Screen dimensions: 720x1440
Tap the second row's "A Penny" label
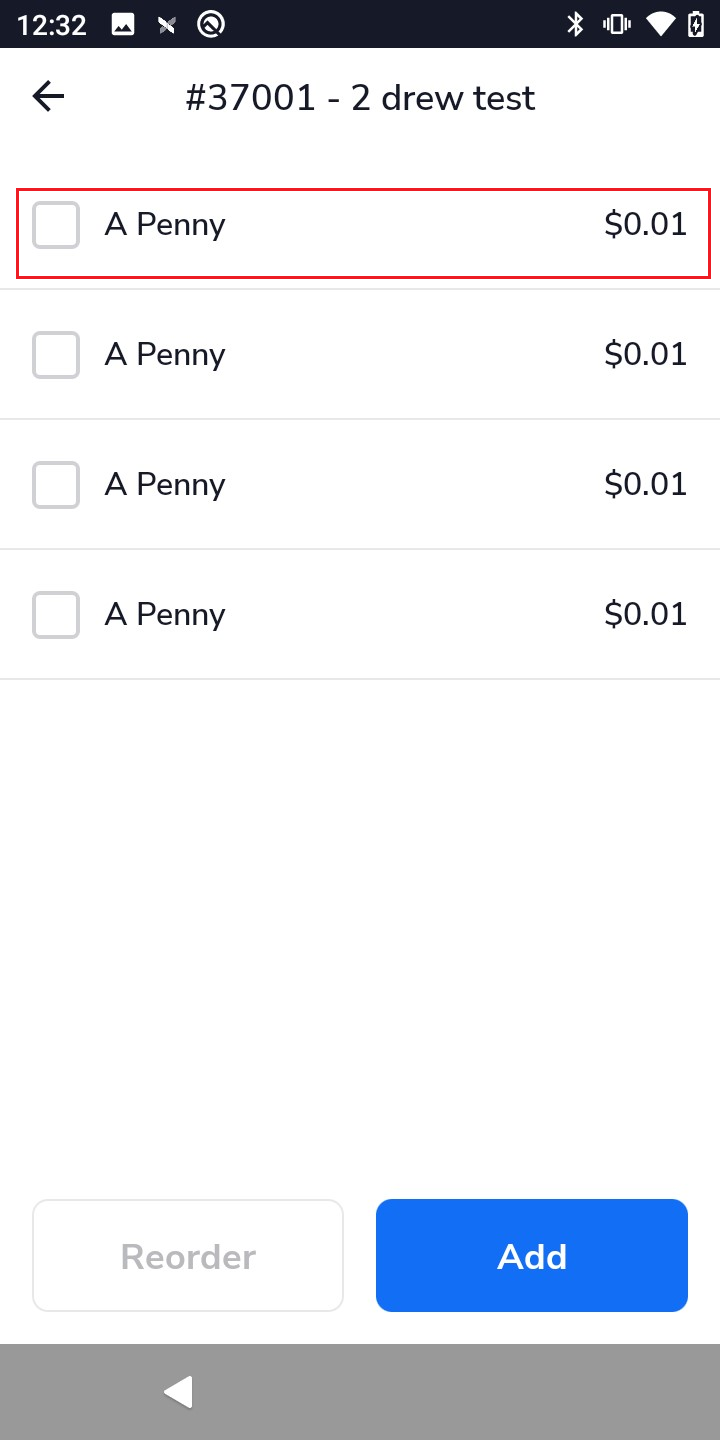pos(165,355)
